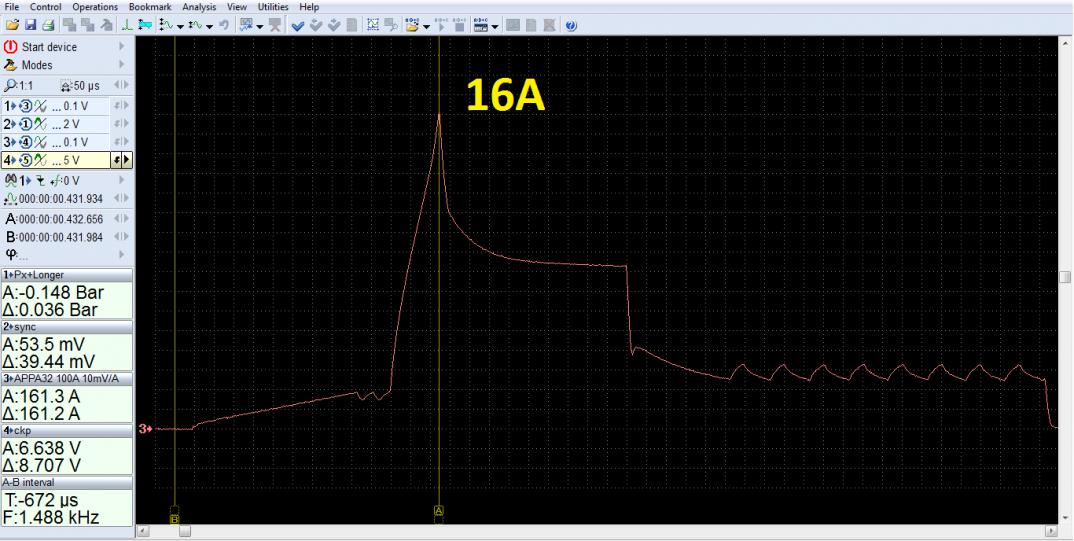1074x541 pixels.
Task: Click the phase φ marker row
Action: pos(65,254)
